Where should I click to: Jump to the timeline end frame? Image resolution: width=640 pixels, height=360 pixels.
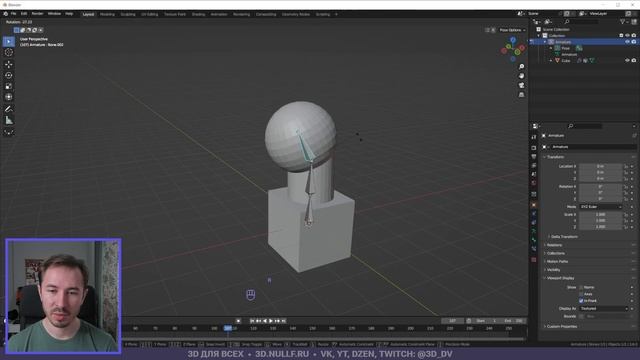coord(284,321)
